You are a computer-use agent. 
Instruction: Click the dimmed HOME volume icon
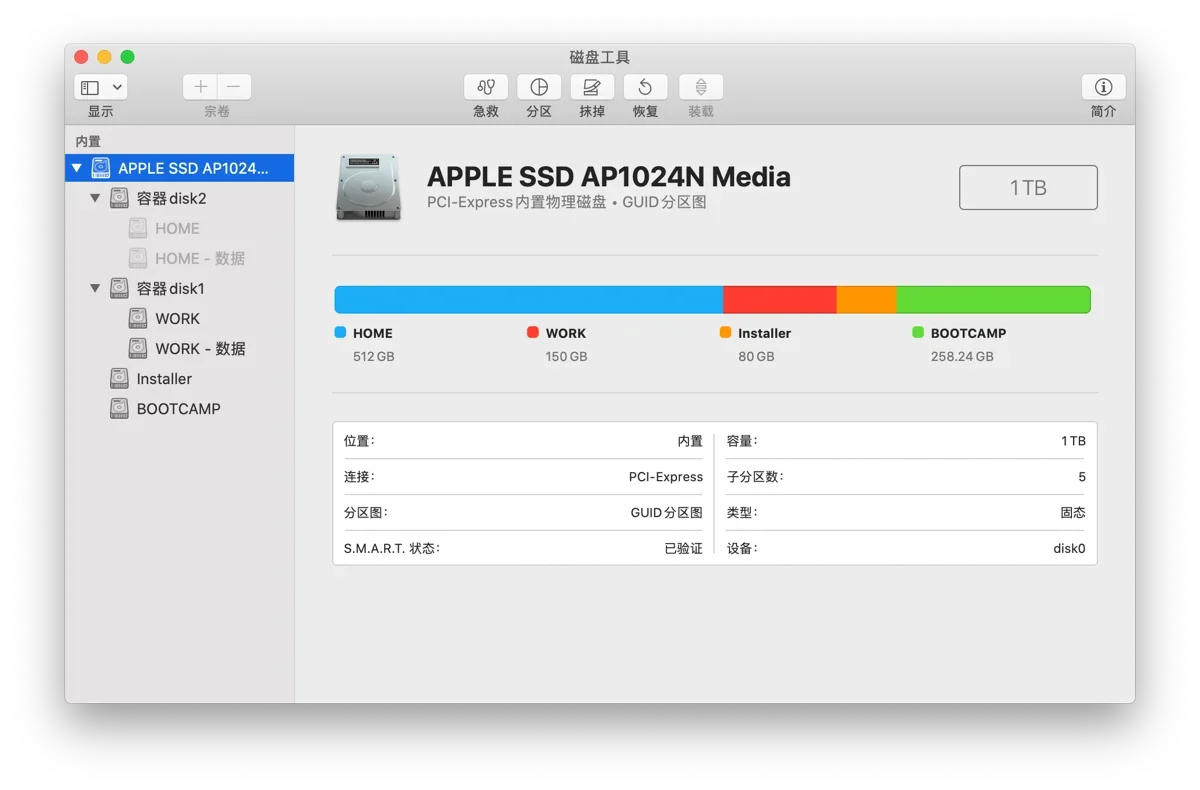coord(138,228)
